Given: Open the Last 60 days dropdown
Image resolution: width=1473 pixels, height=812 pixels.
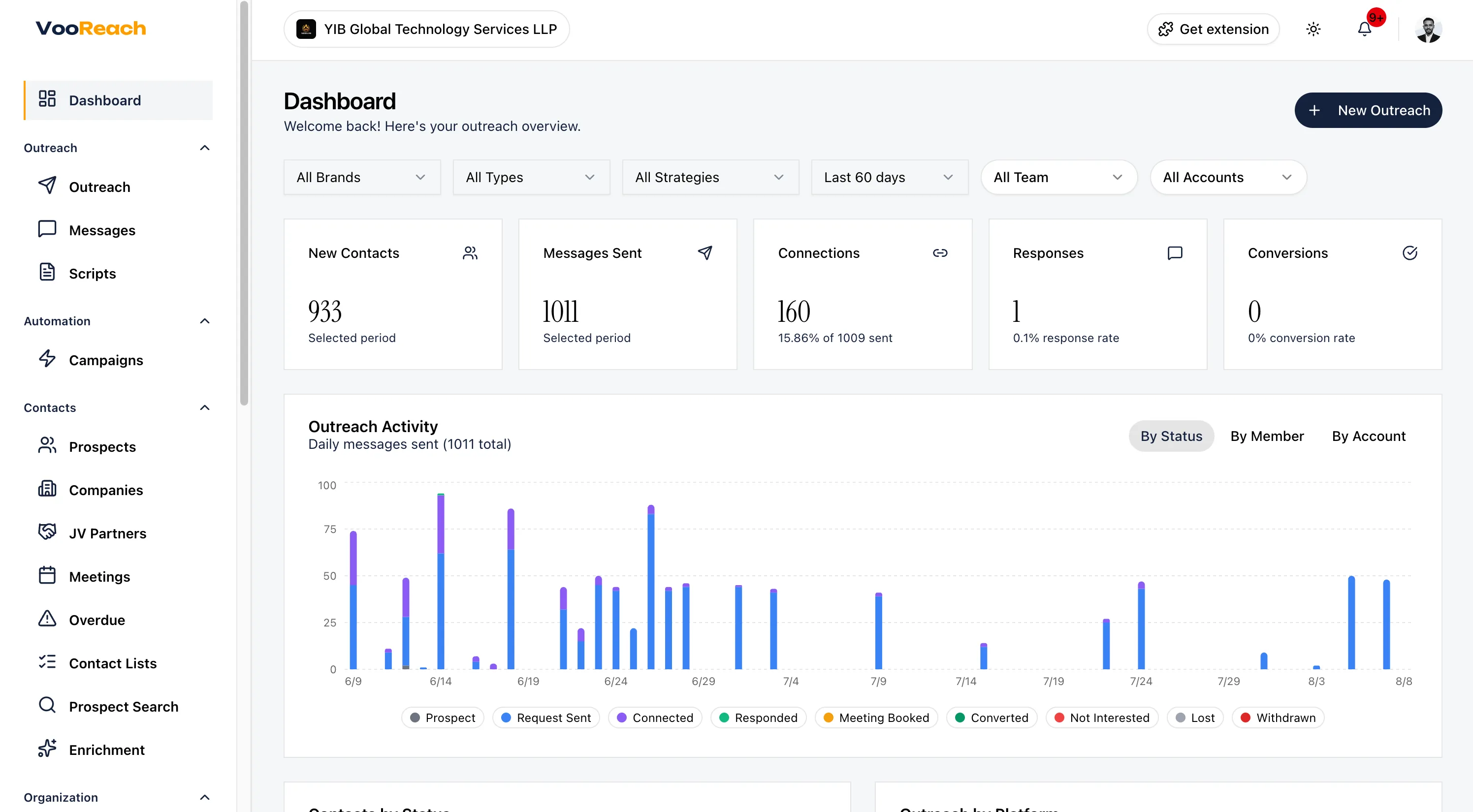Looking at the screenshot, I should [890, 177].
